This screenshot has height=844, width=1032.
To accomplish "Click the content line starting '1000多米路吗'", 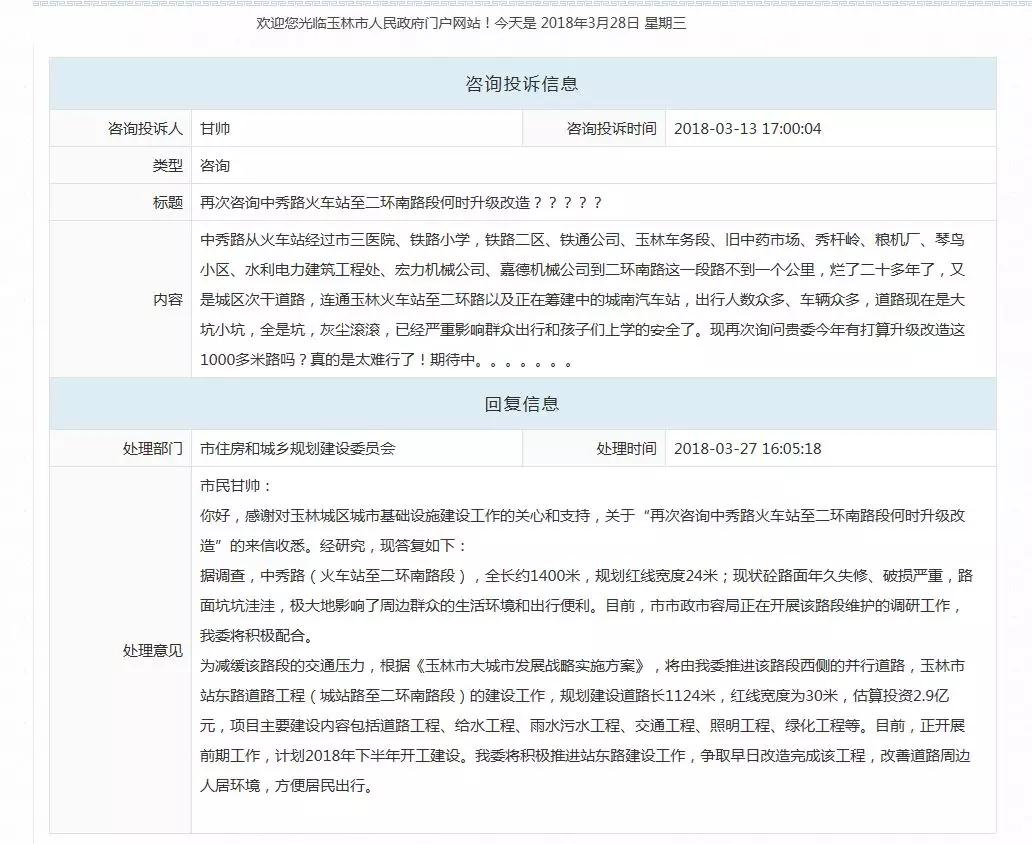I will pyautogui.click(x=386, y=360).
